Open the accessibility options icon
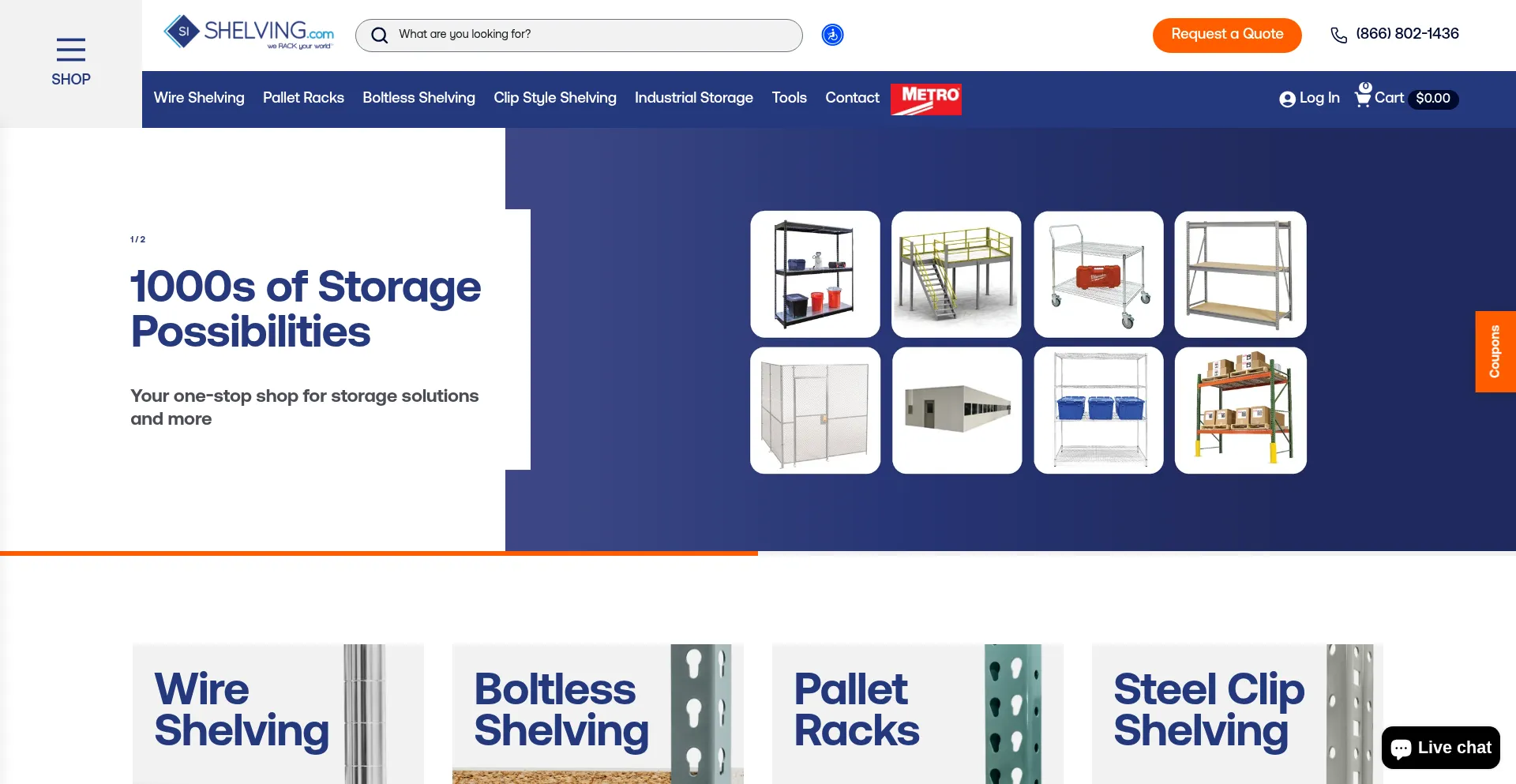 [832, 35]
